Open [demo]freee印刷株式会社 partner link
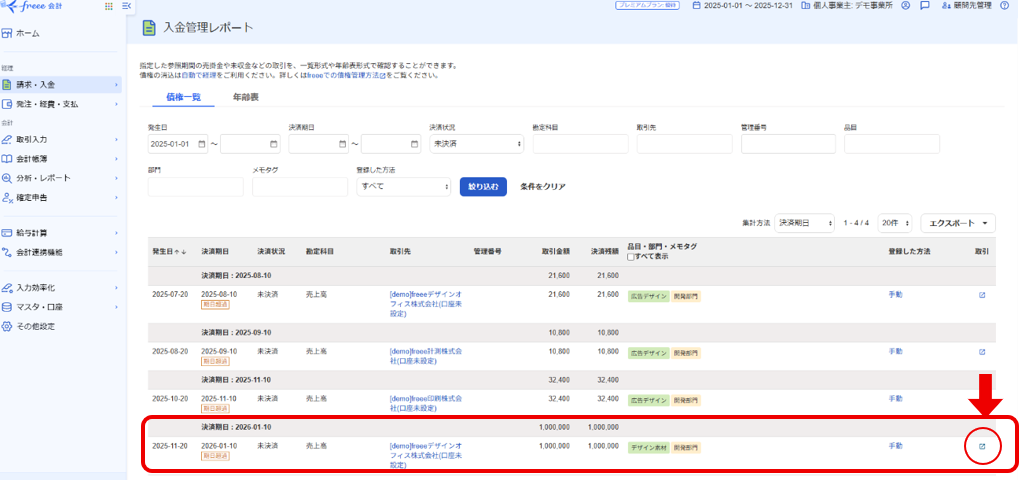The height and width of the screenshot is (480, 1020). 426,403
